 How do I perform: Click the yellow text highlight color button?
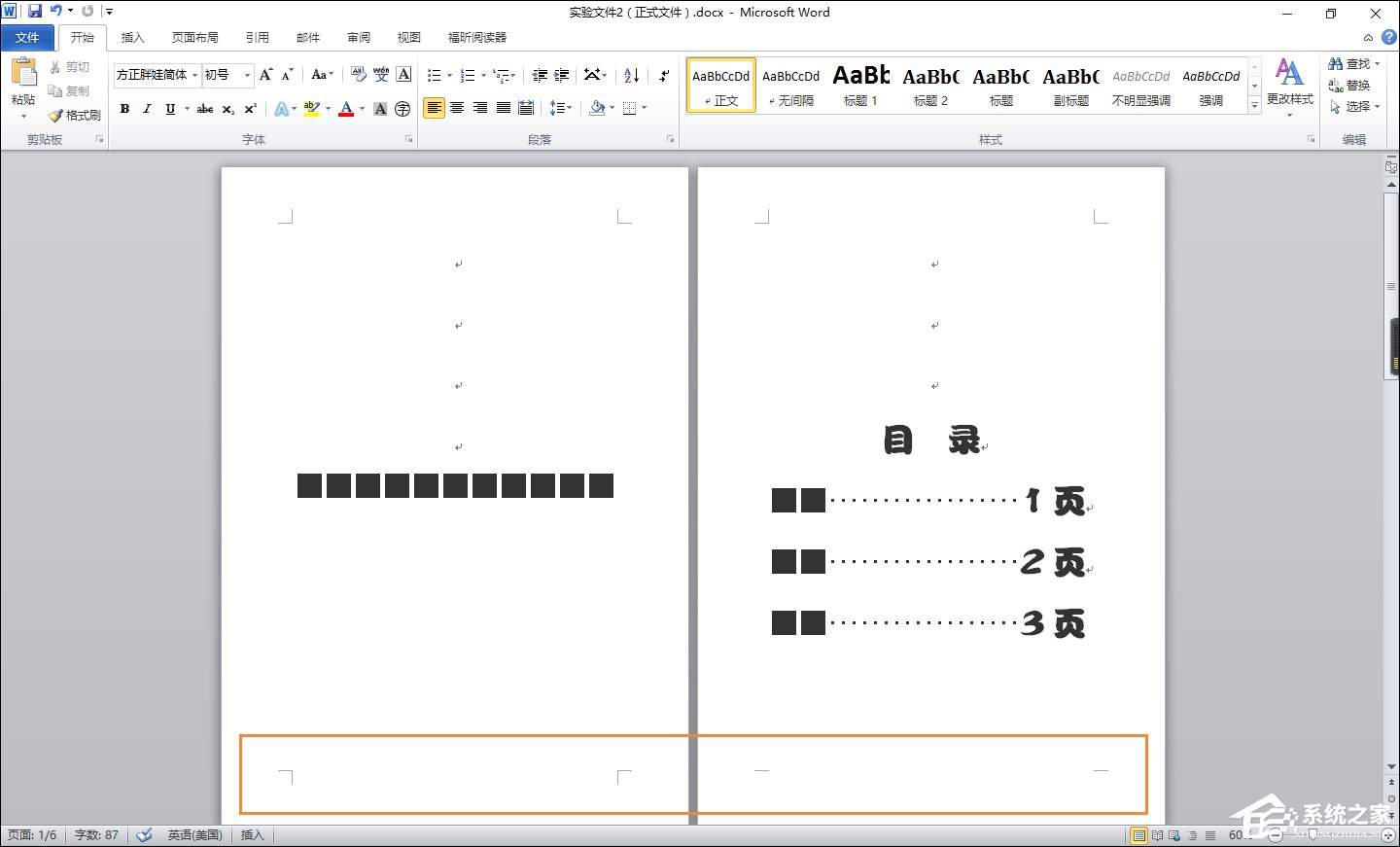coord(312,109)
